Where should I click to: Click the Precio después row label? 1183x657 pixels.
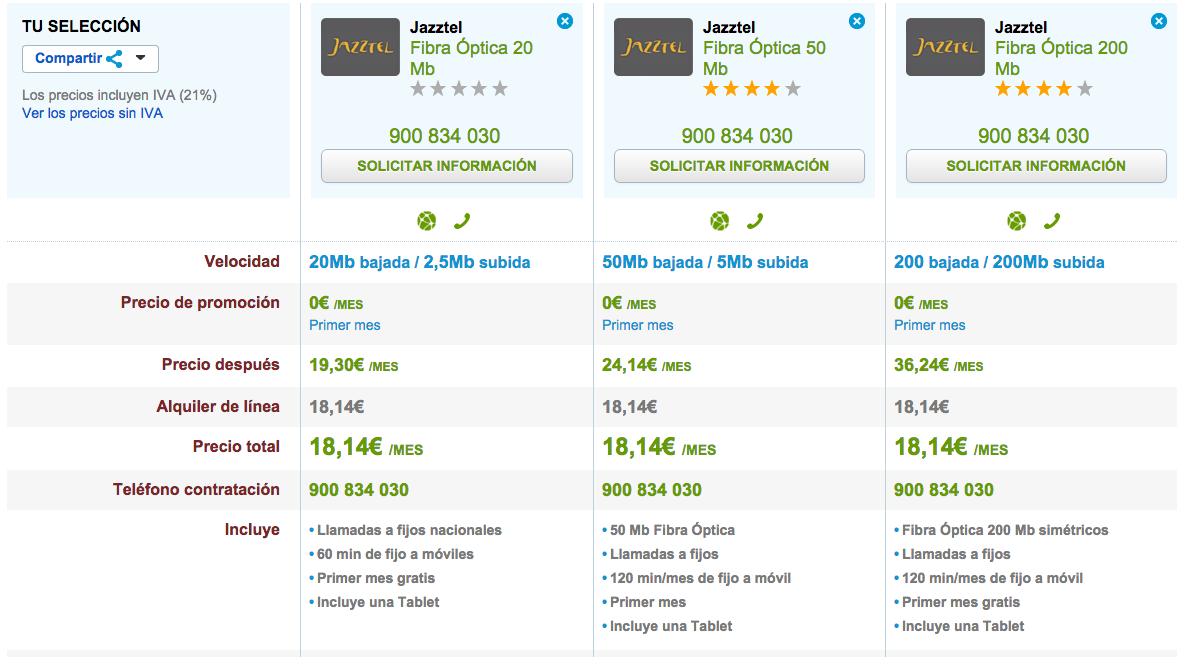[220, 365]
